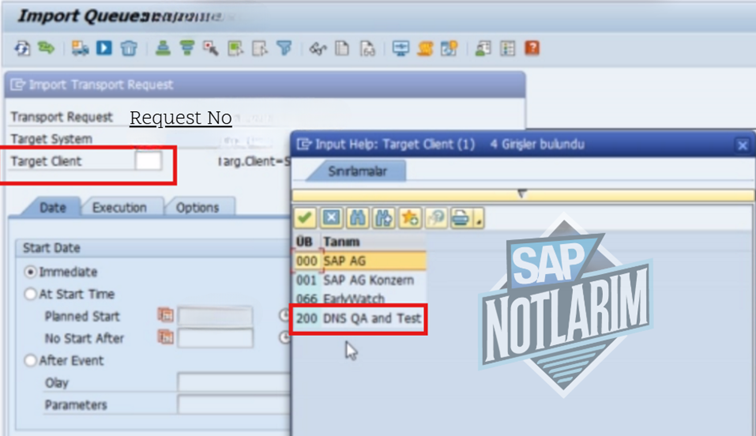Click the truck Import All Requests icon

click(80, 48)
